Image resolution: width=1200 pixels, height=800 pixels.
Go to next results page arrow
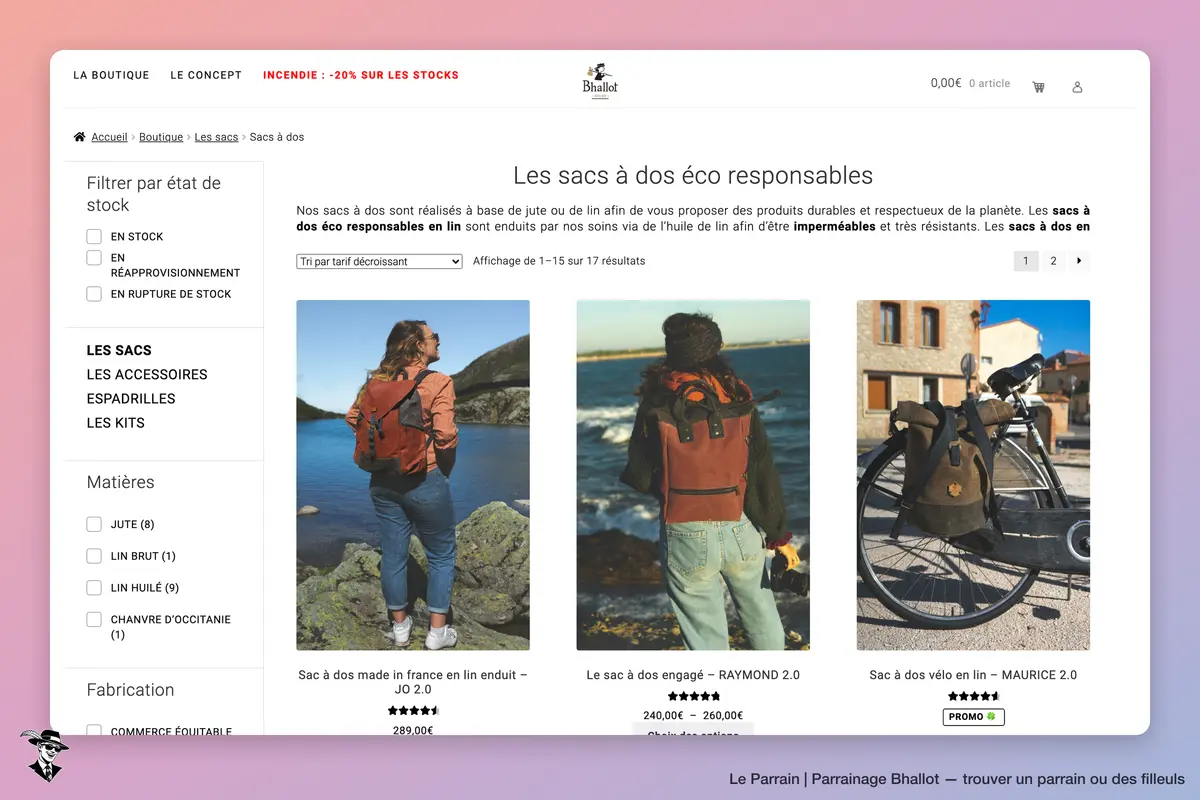click(1079, 261)
